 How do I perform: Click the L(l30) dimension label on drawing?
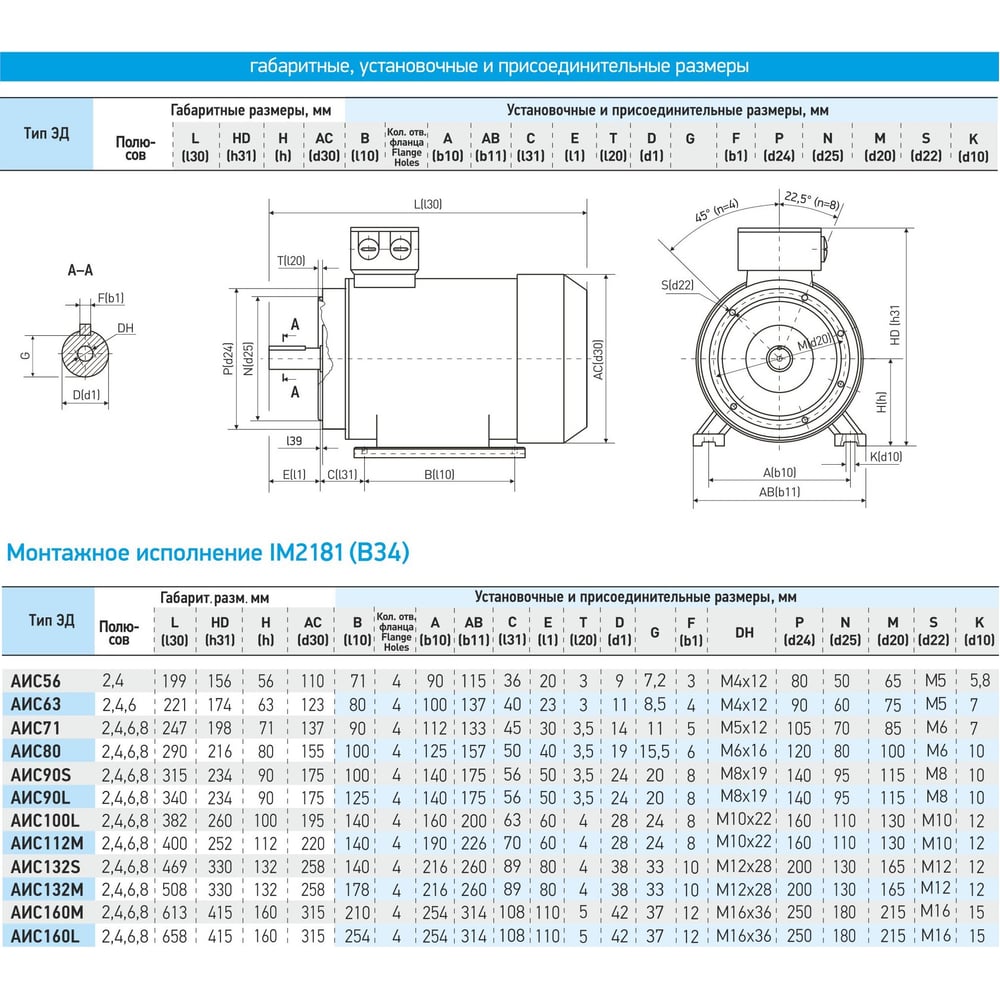(x=427, y=204)
